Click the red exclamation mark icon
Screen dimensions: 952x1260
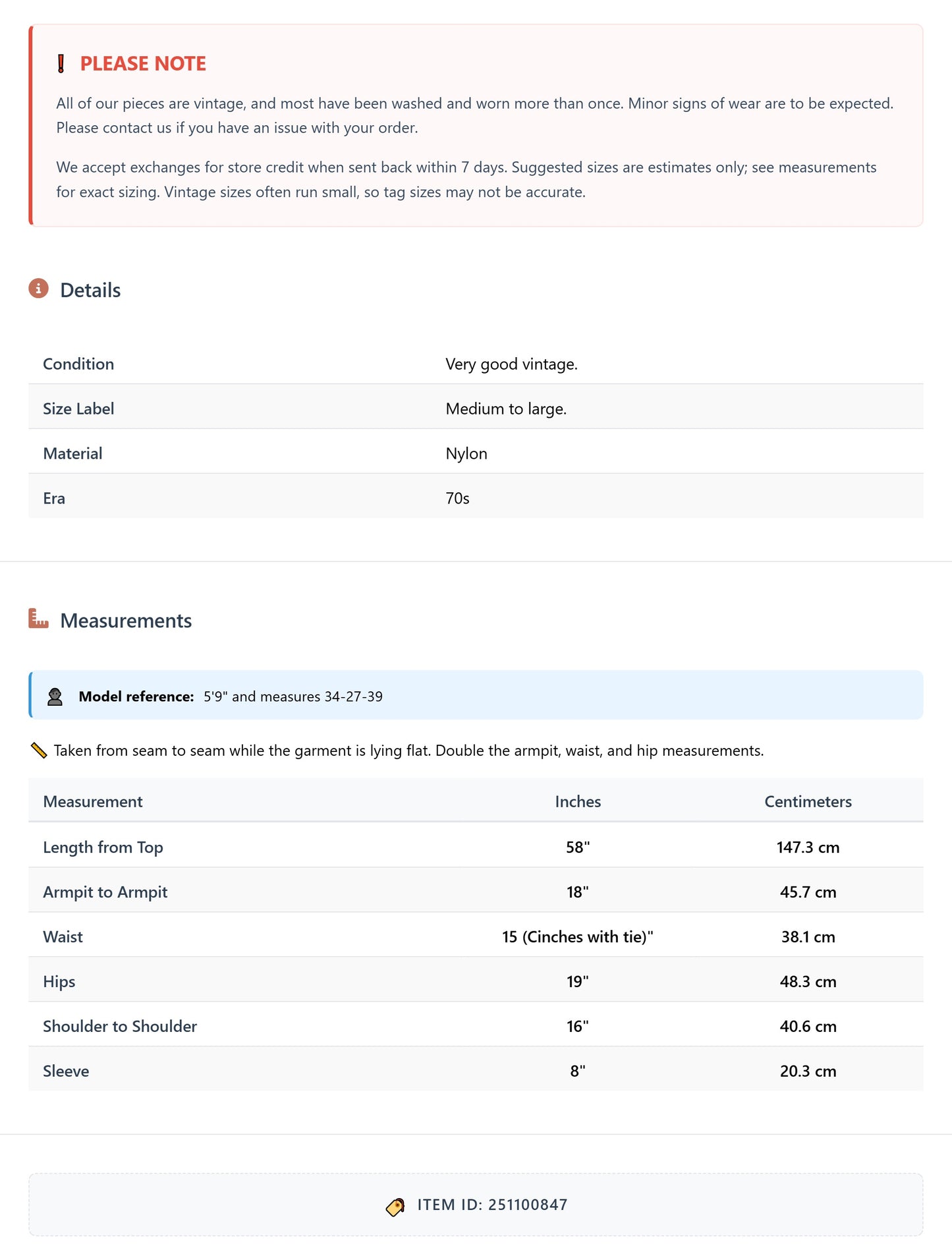pos(61,64)
